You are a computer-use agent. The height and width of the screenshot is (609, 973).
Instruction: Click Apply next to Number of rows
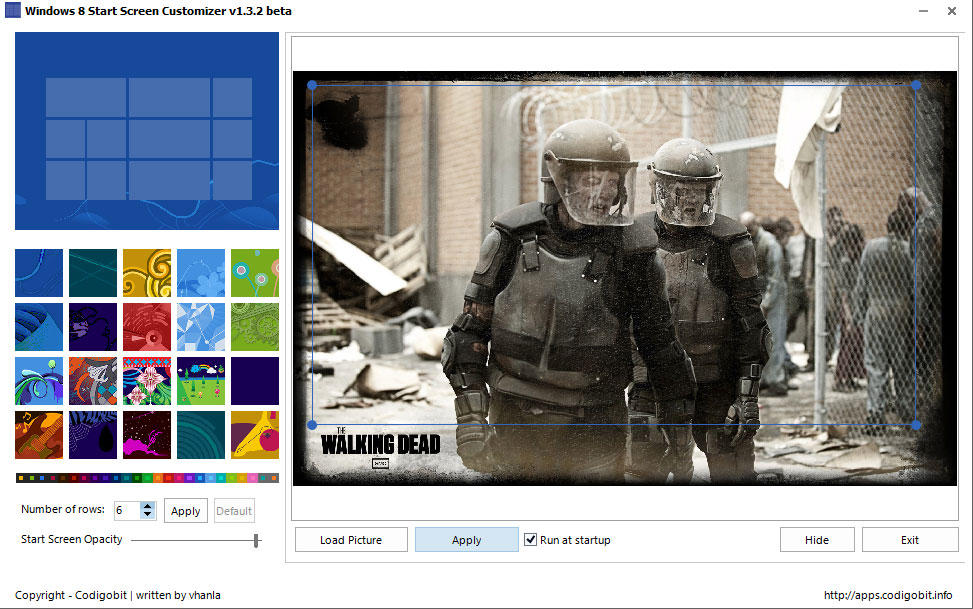click(x=186, y=511)
